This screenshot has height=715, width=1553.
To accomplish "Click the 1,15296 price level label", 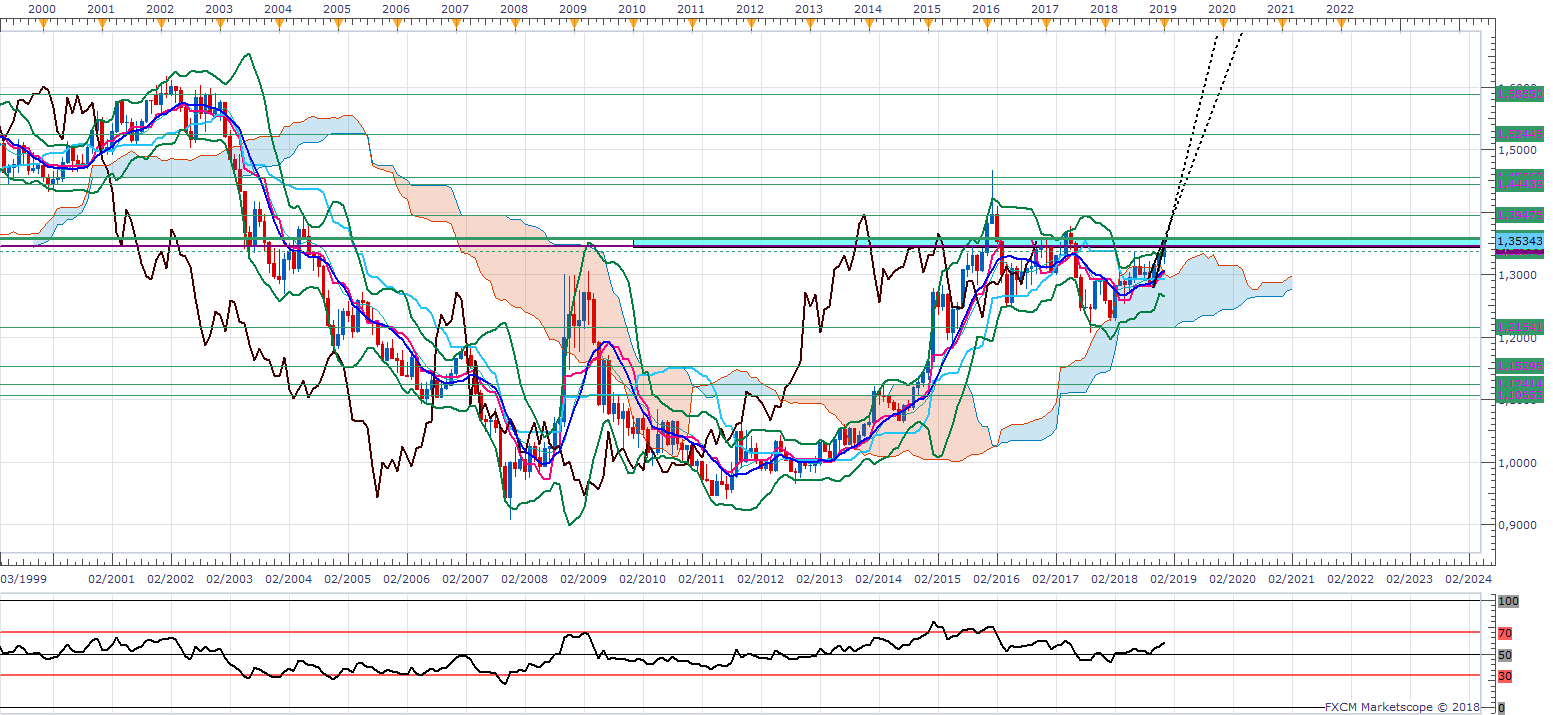I will 1519,366.
